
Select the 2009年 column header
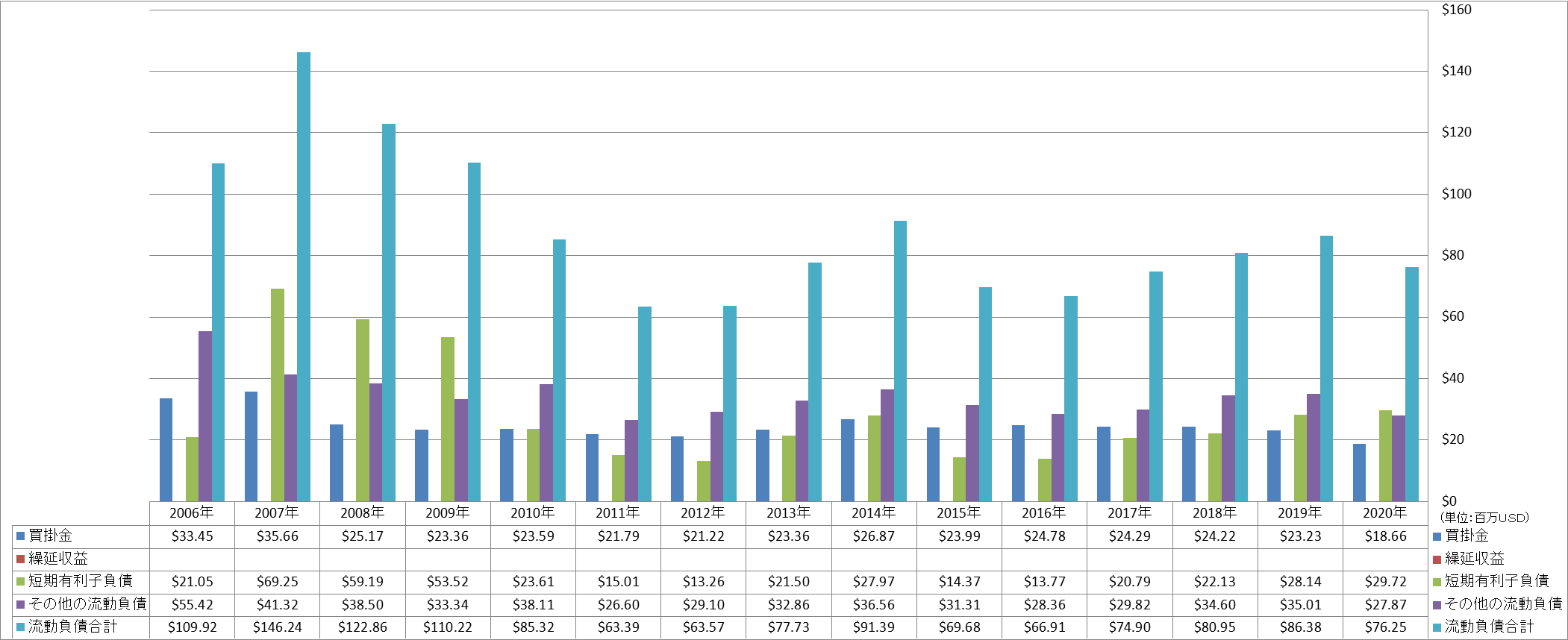click(448, 513)
